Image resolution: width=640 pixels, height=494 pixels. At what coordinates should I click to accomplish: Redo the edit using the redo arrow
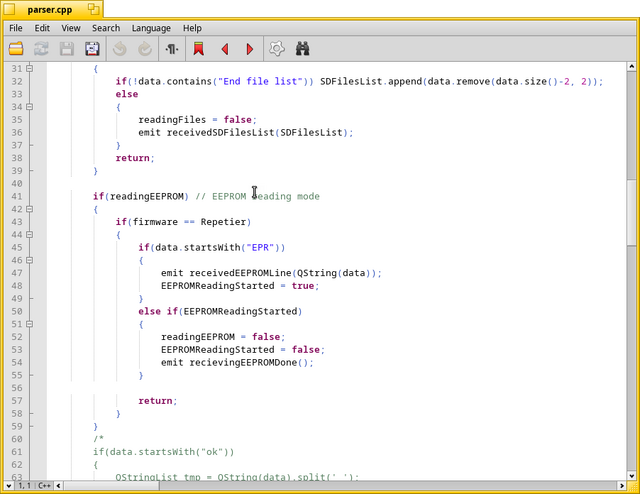point(145,49)
